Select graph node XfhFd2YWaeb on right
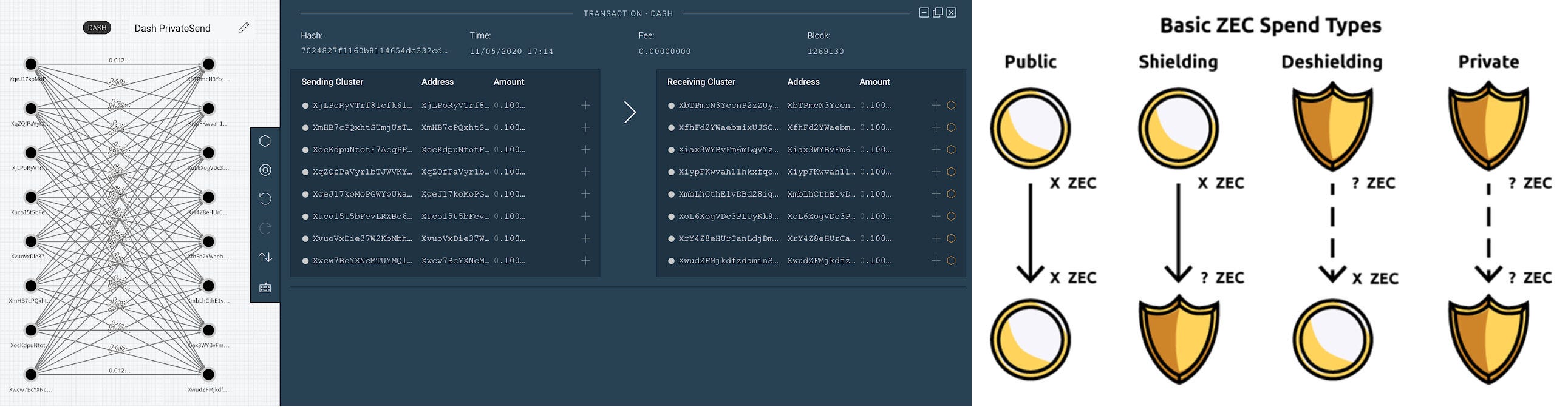Screen dimensions: 1568x407 208,241
